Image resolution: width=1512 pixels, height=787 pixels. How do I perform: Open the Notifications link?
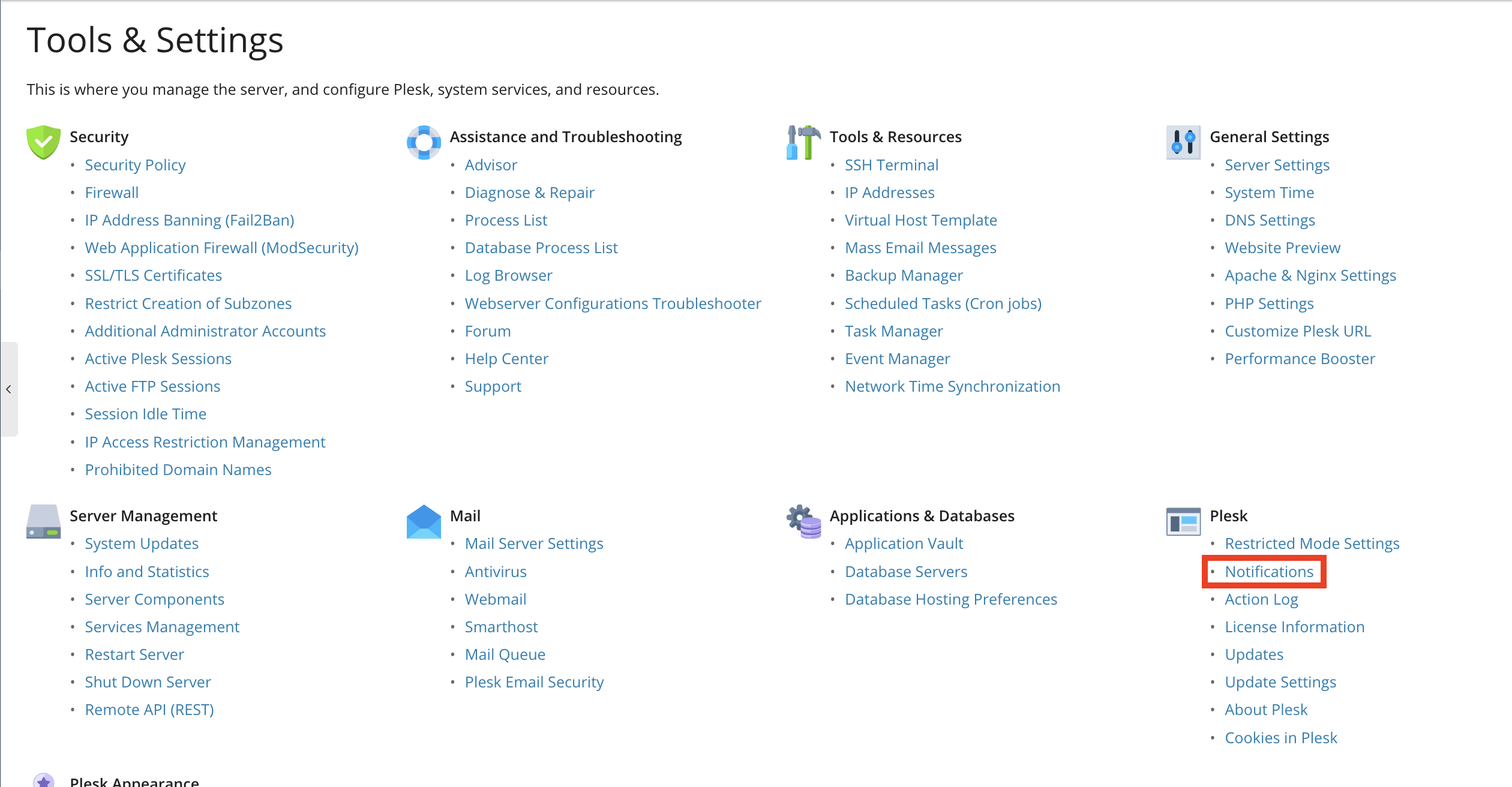[1269, 572]
